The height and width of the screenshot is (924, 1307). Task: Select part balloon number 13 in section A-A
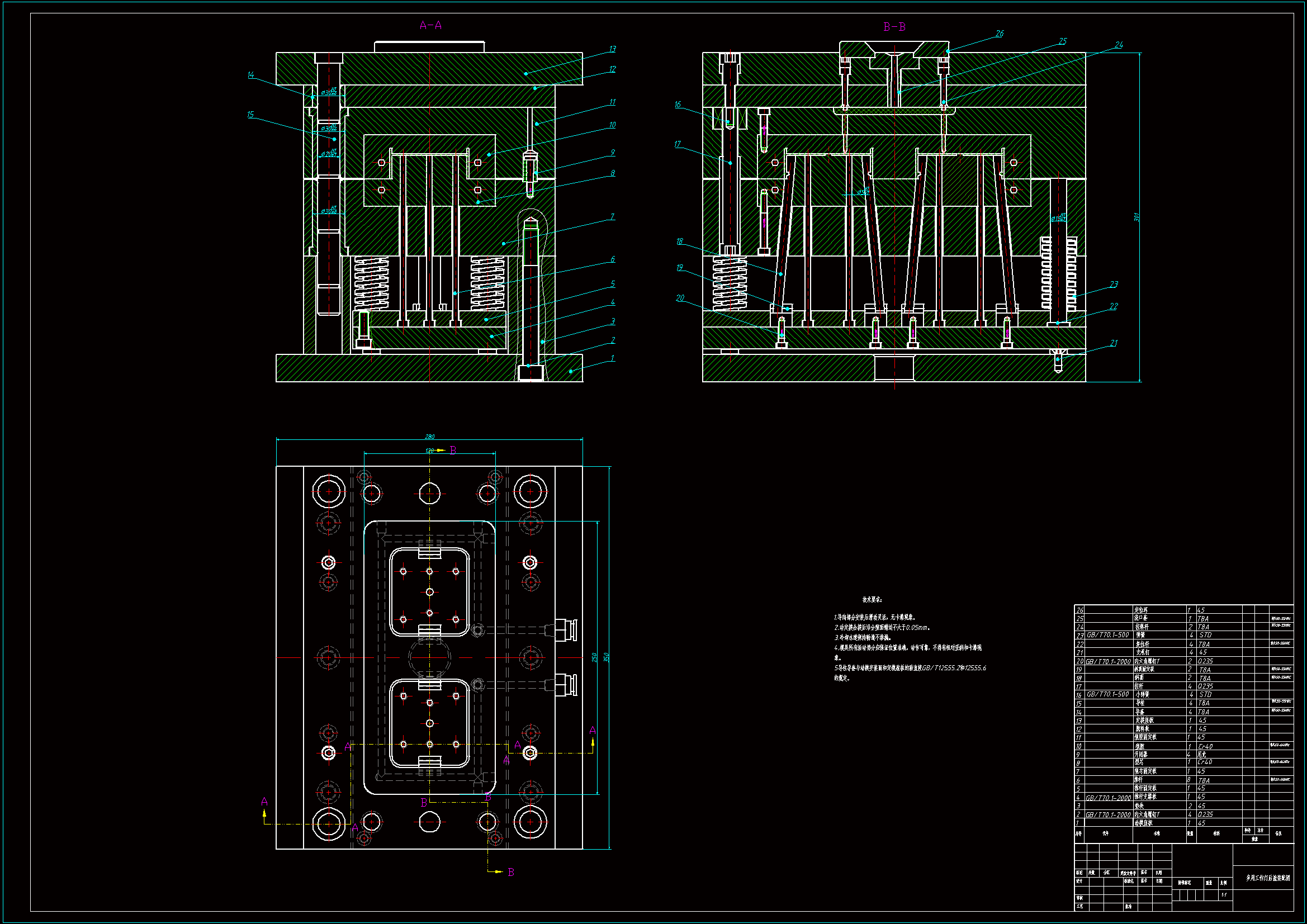click(612, 50)
